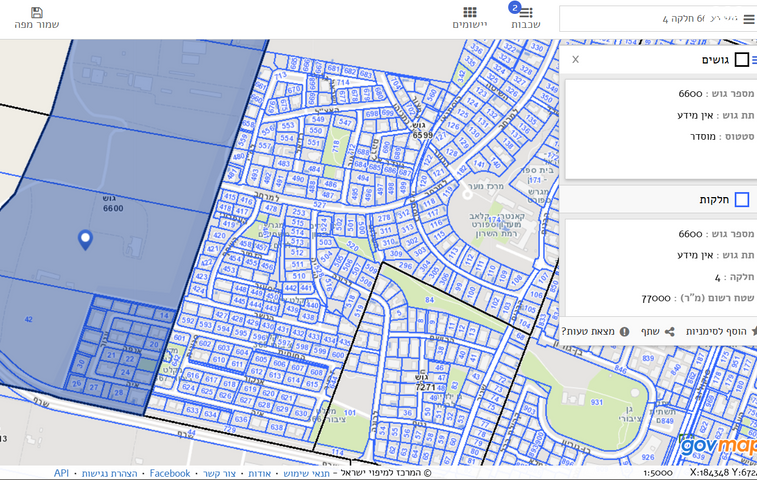Click the 1:5000 map scale indicator

coord(658,473)
